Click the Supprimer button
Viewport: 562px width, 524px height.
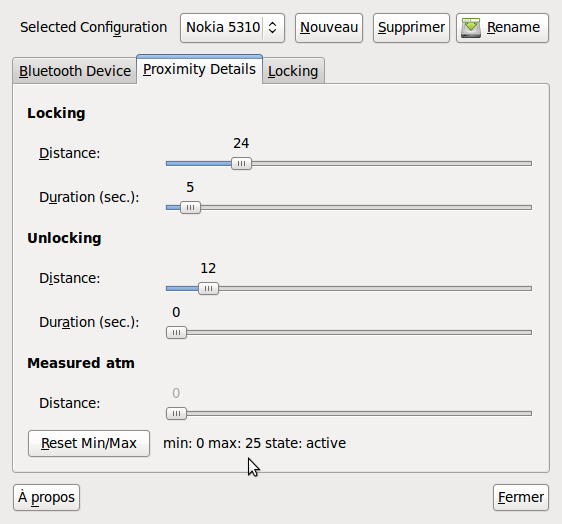[x=411, y=28]
